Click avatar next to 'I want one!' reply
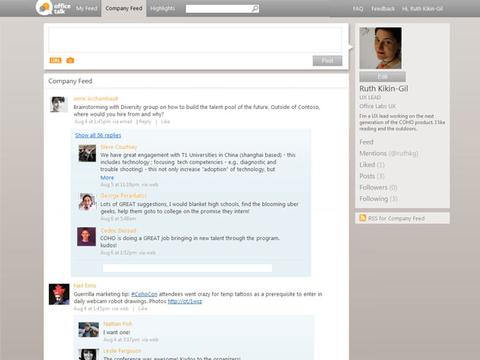The image size is (480, 360). [x=89, y=330]
